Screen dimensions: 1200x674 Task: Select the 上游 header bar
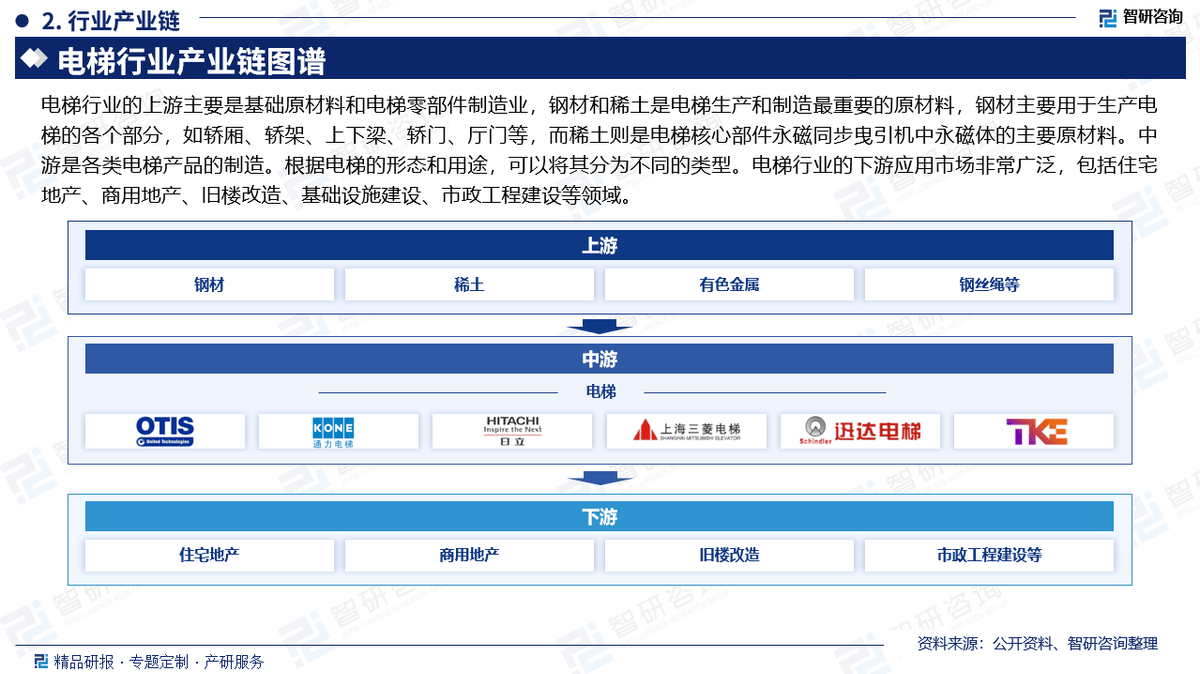[599, 245]
